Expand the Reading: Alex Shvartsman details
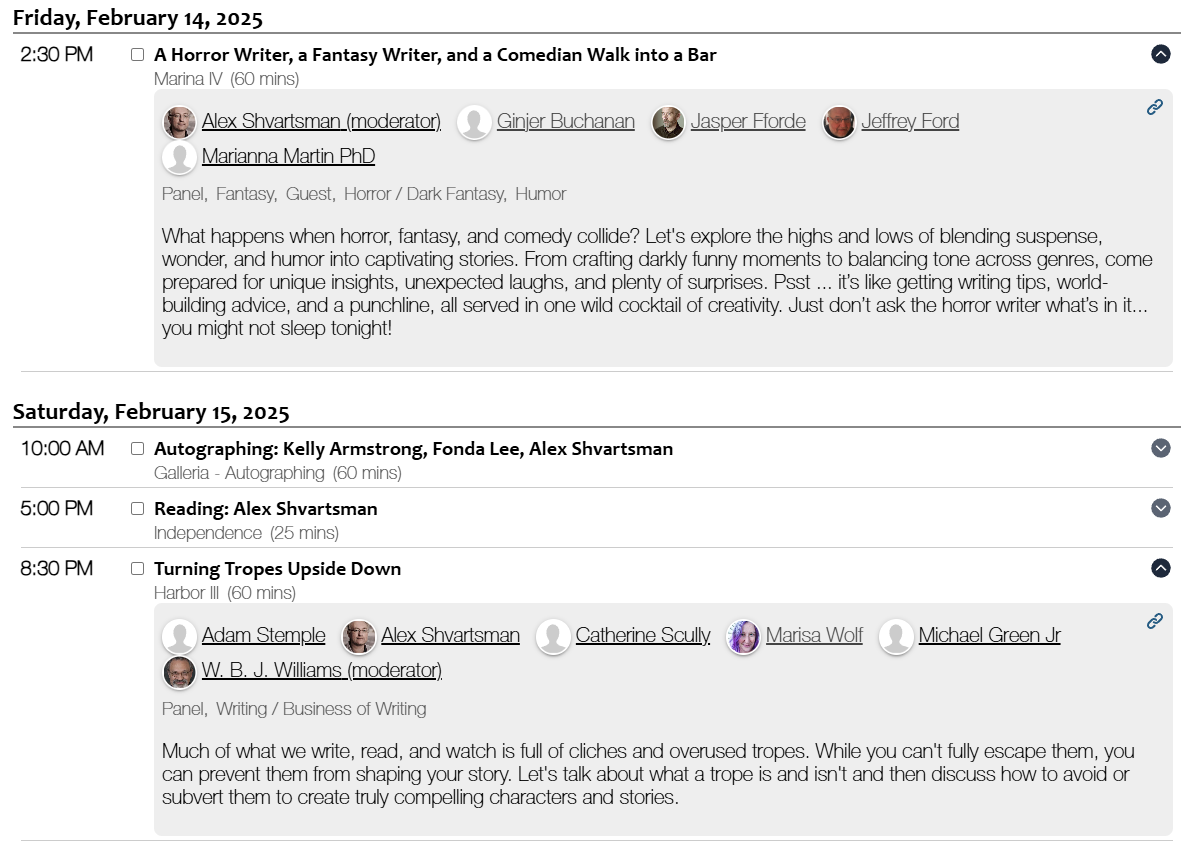Viewport: 1187px width, 846px height. [1160, 508]
